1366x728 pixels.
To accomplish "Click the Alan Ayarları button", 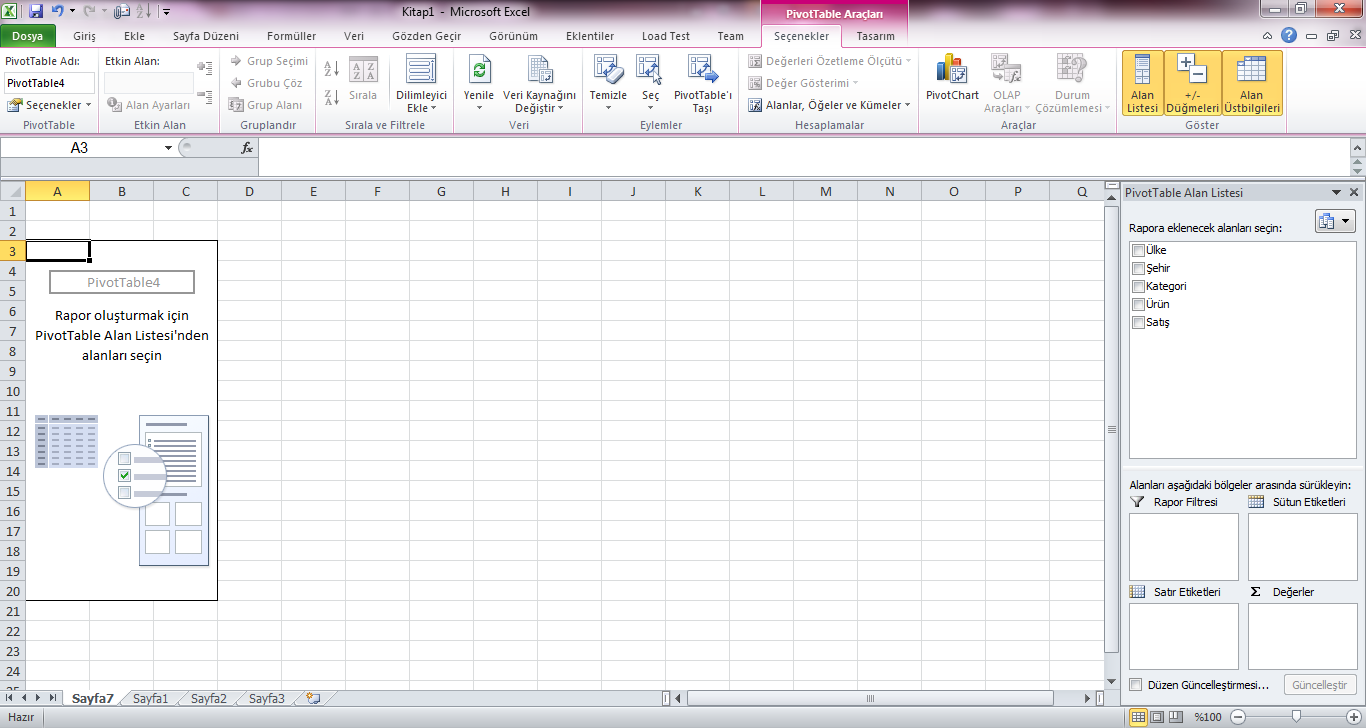I will 149,105.
